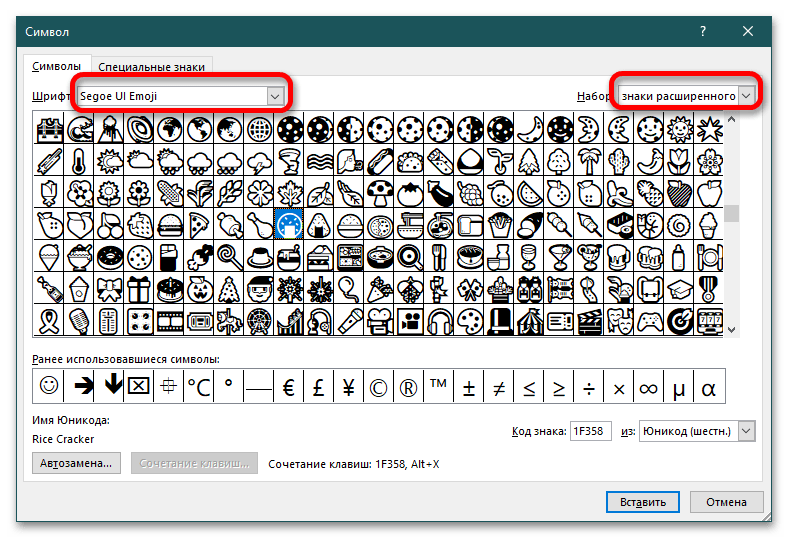This screenshot has height=538, width=788.
Task: Choose the watermelon slice emoji
Action: coord(529,193)
